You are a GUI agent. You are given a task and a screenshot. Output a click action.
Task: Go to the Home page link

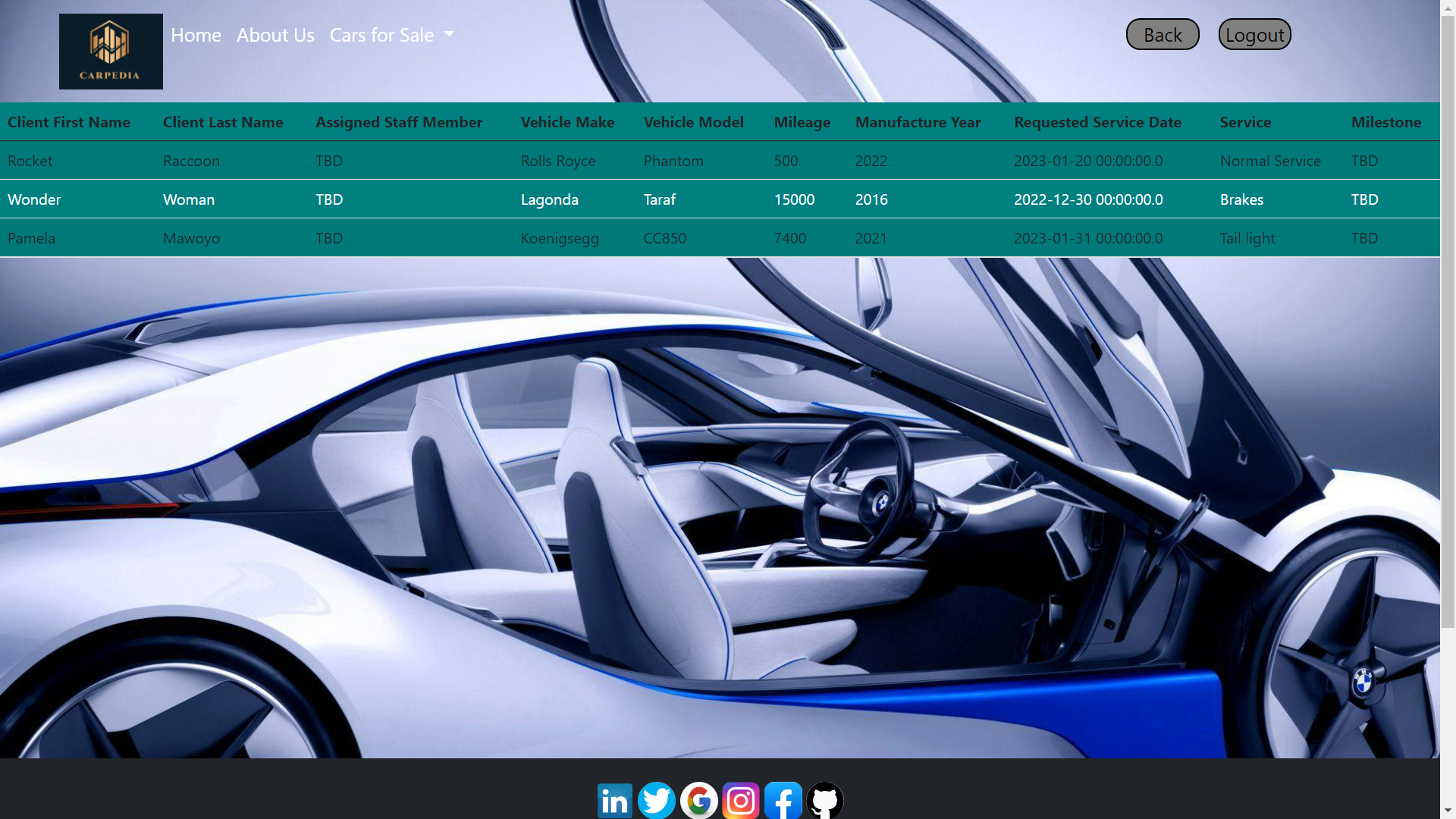pyautogui.click(x=196, y=35)
